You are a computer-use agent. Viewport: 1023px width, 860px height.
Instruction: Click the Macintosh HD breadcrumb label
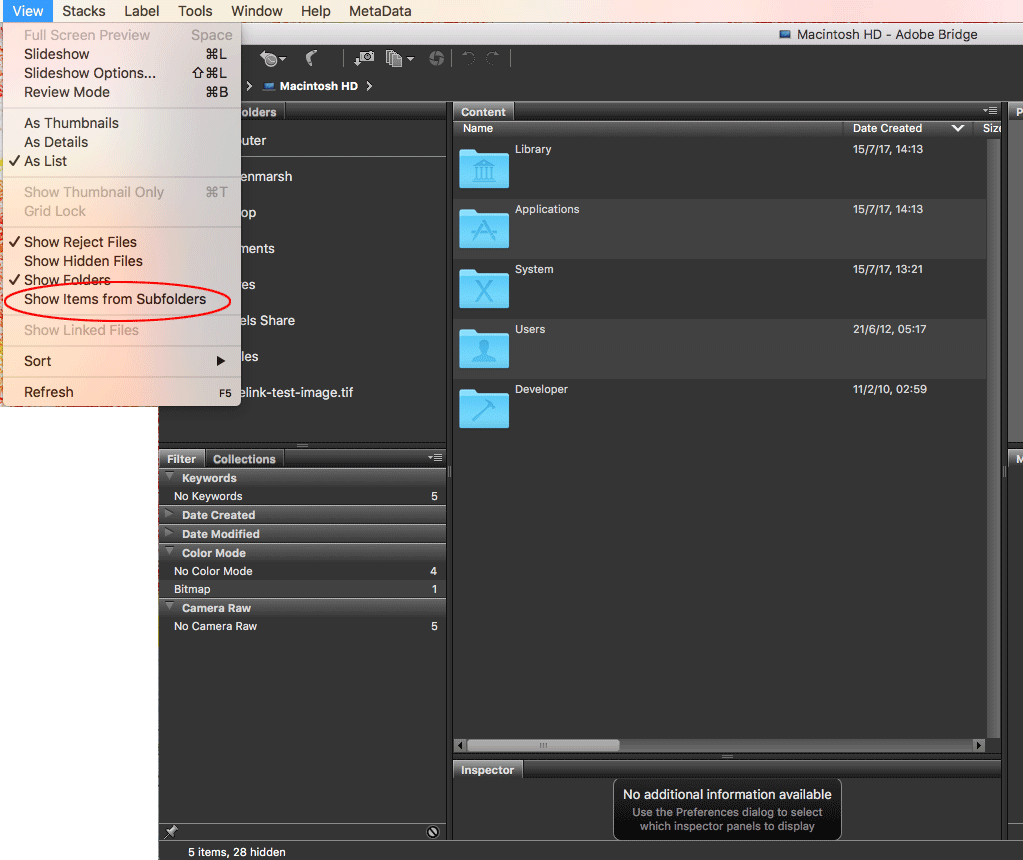click(318, 86)
